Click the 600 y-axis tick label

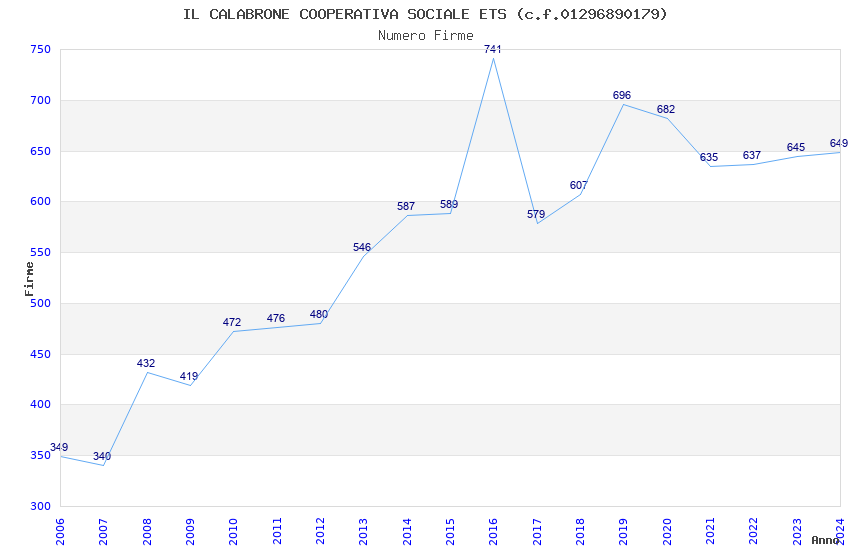pos(40,201)
